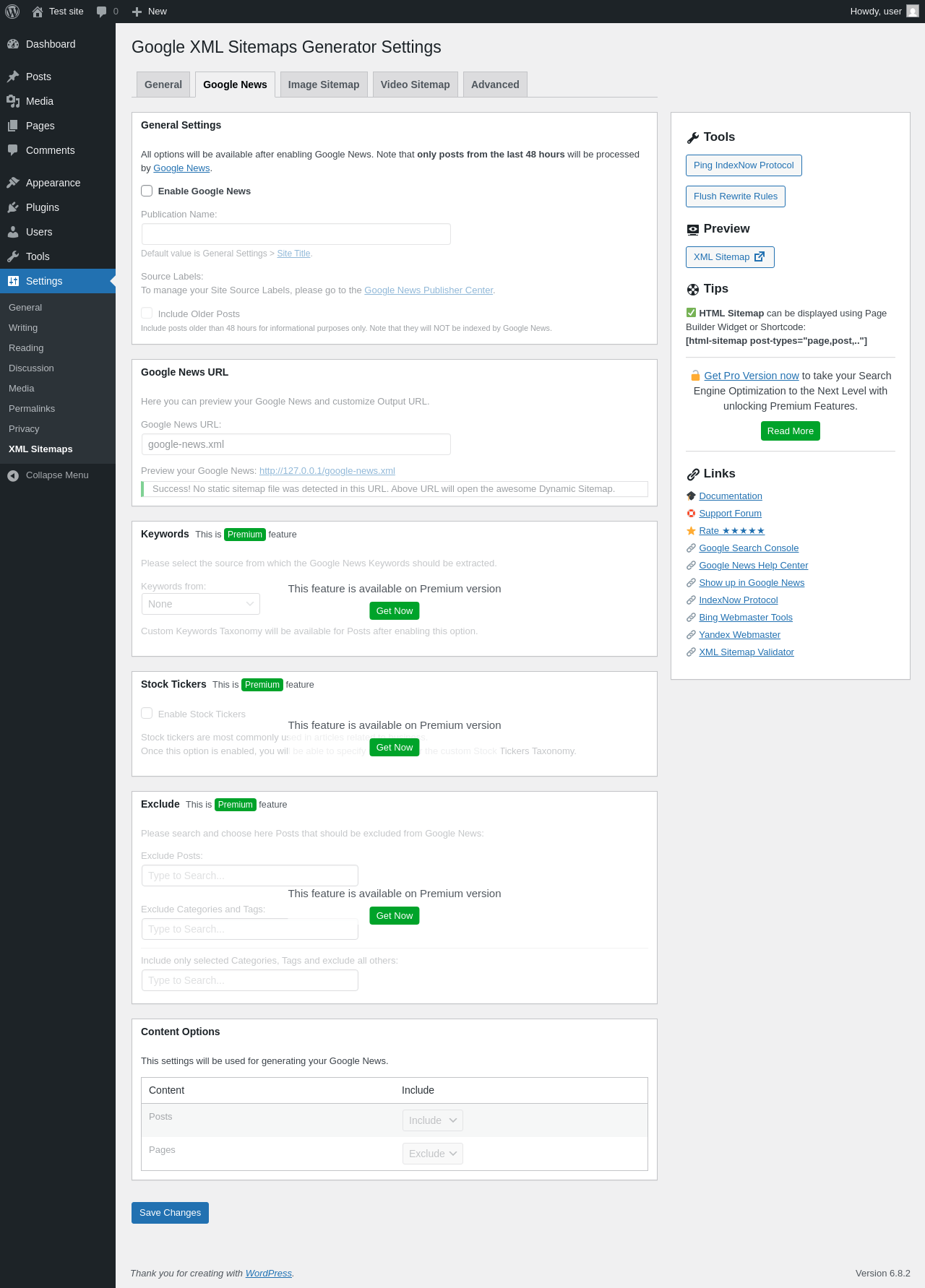Check the Enable Stock Tickers checkbox

[147, 714]
